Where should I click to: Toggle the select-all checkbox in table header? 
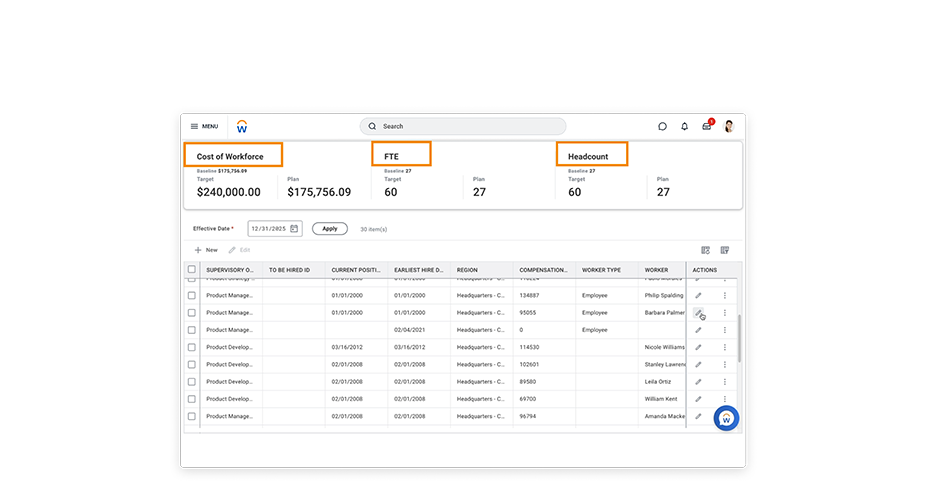[x=192, y=270]
